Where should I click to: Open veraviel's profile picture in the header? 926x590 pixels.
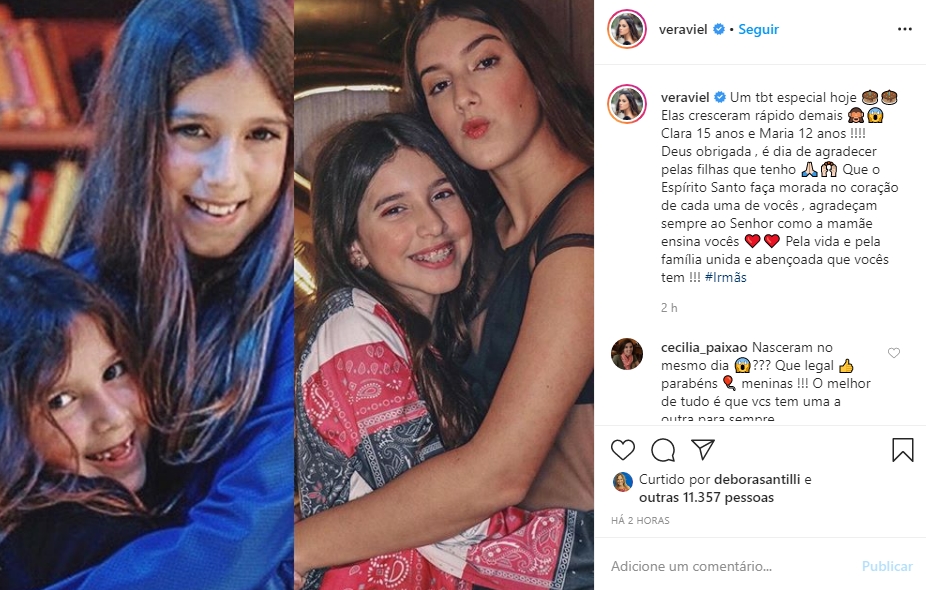(x=627, y=29)
